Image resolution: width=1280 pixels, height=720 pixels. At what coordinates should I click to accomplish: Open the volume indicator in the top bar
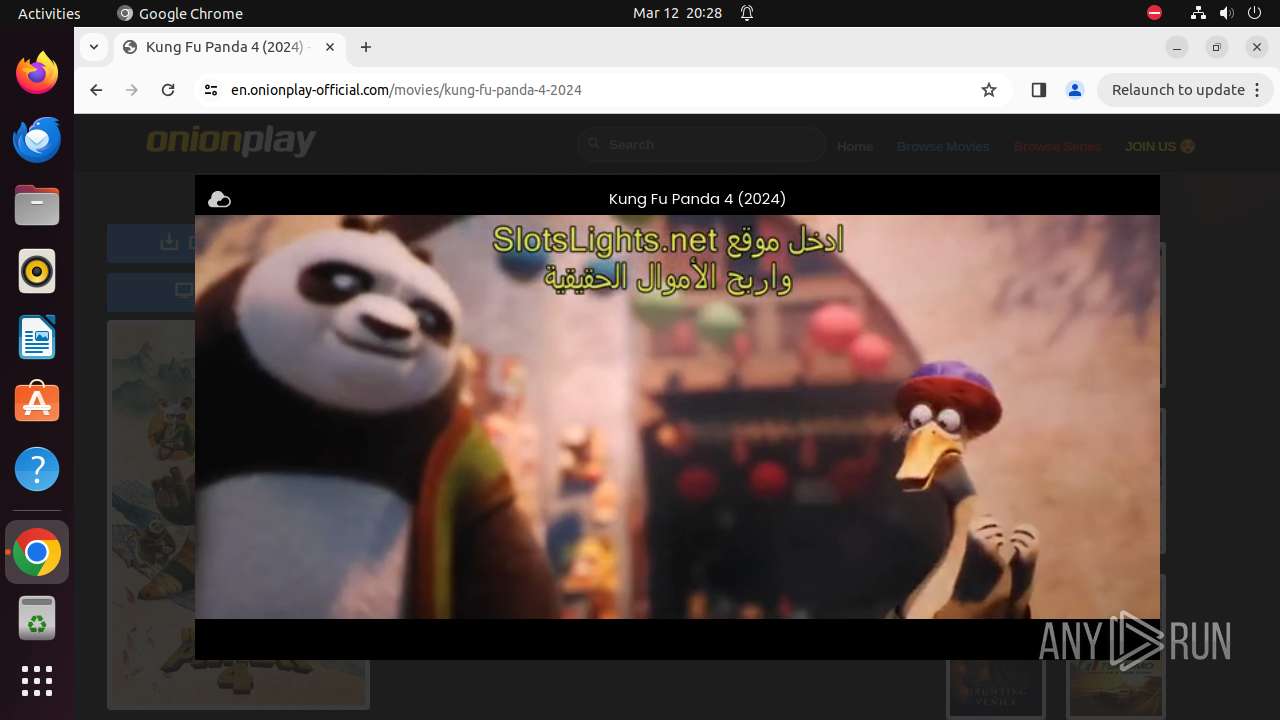pyautogui.click(x=1227, y=13)
